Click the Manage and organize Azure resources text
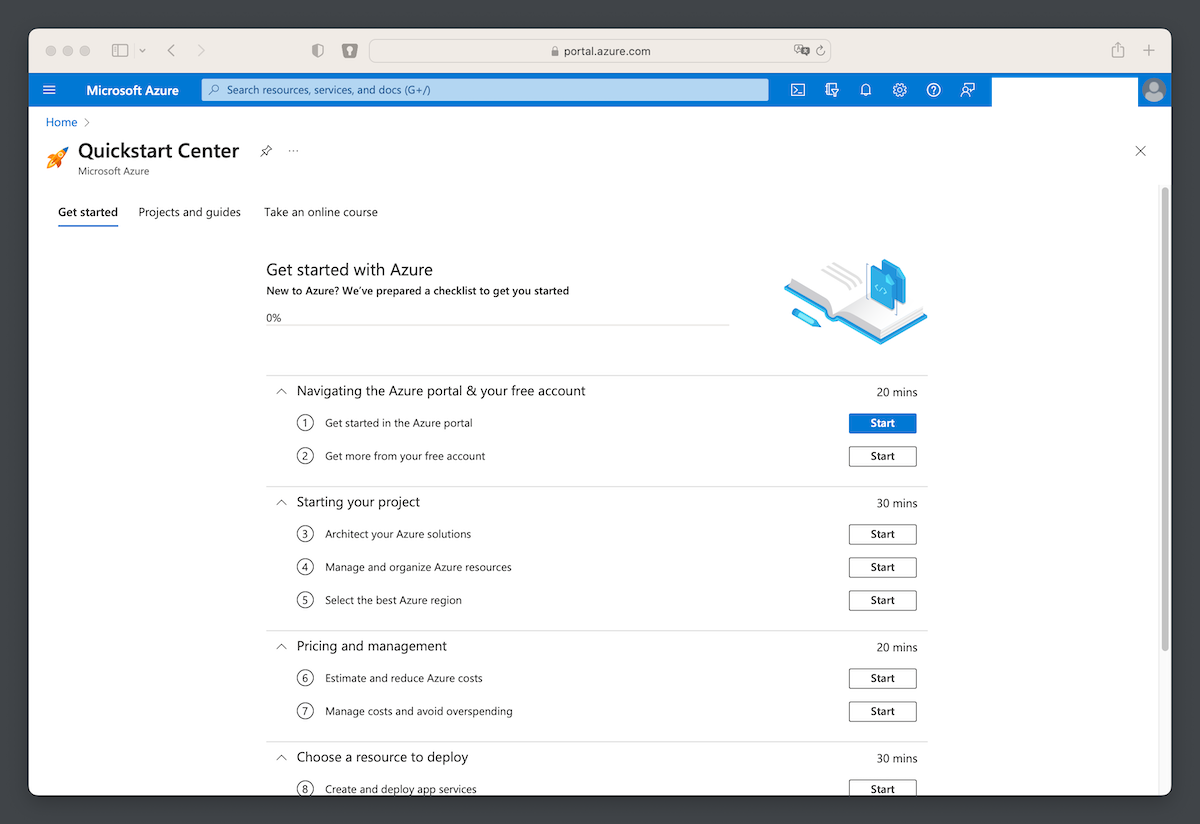This screenshot has height=824, width=1200. (x=418, y=567)
